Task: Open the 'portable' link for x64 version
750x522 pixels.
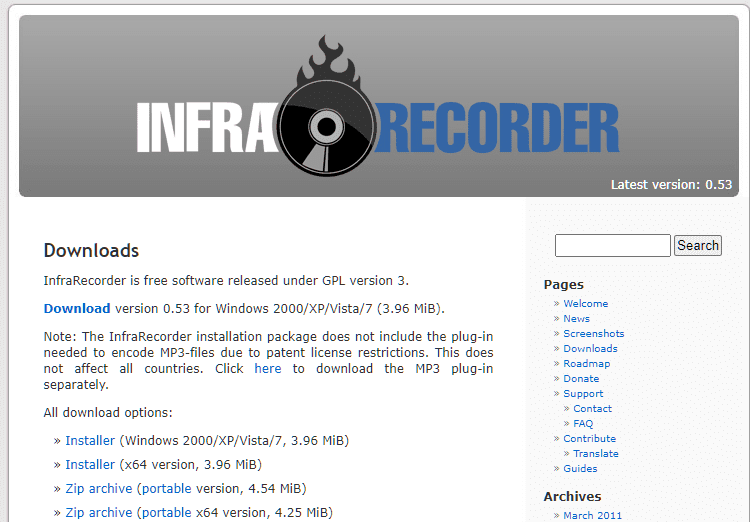Action: pos(166,512)
